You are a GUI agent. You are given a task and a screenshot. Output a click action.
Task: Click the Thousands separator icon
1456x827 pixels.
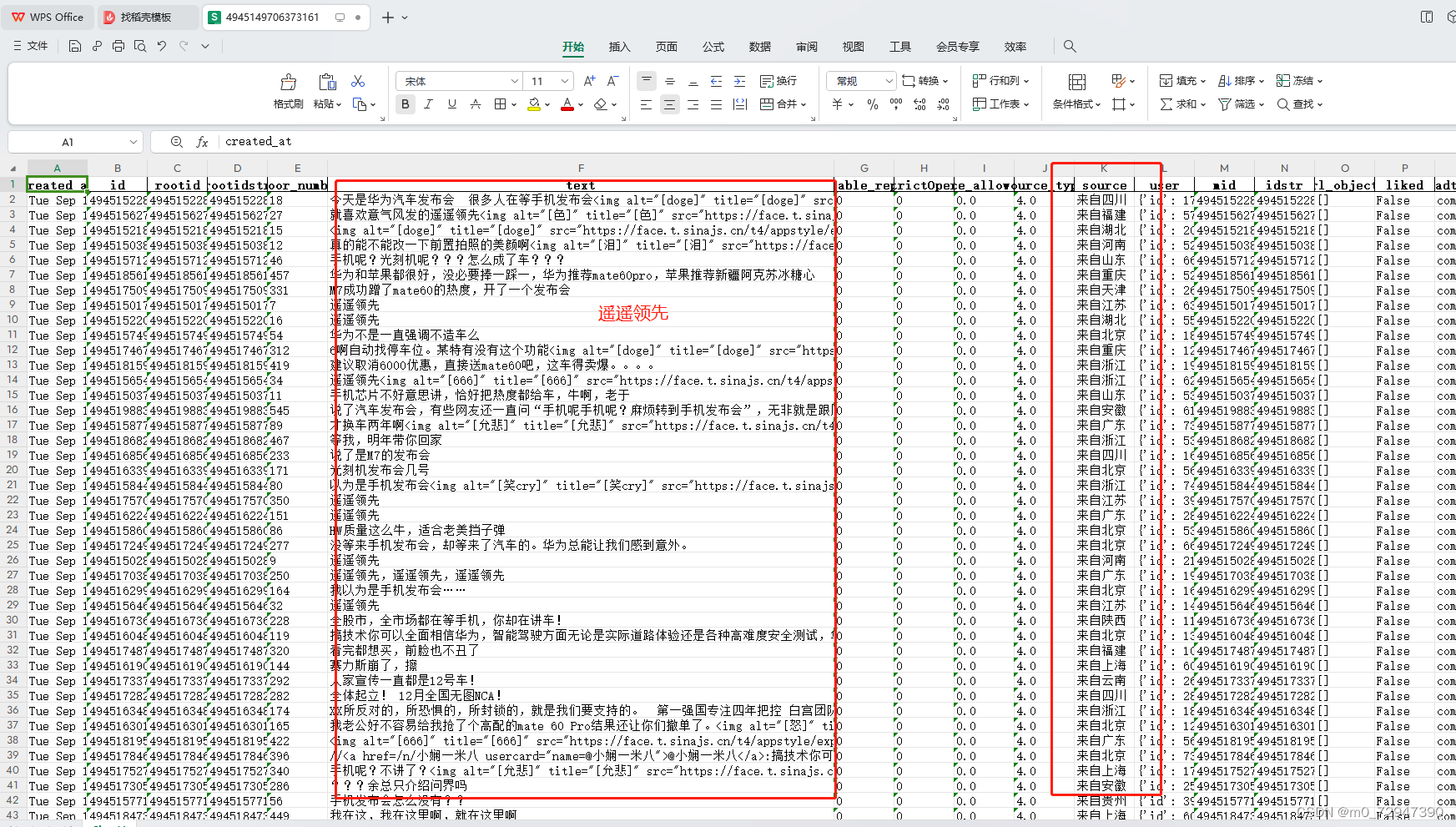(x=896, y=104)
